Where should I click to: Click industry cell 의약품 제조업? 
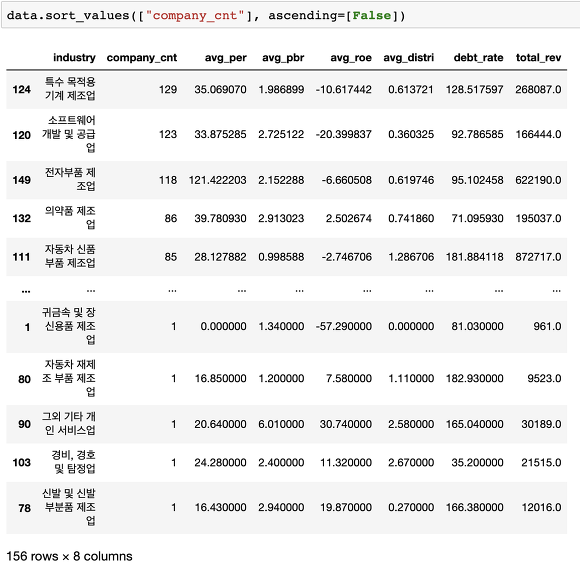tap(70, 218)
